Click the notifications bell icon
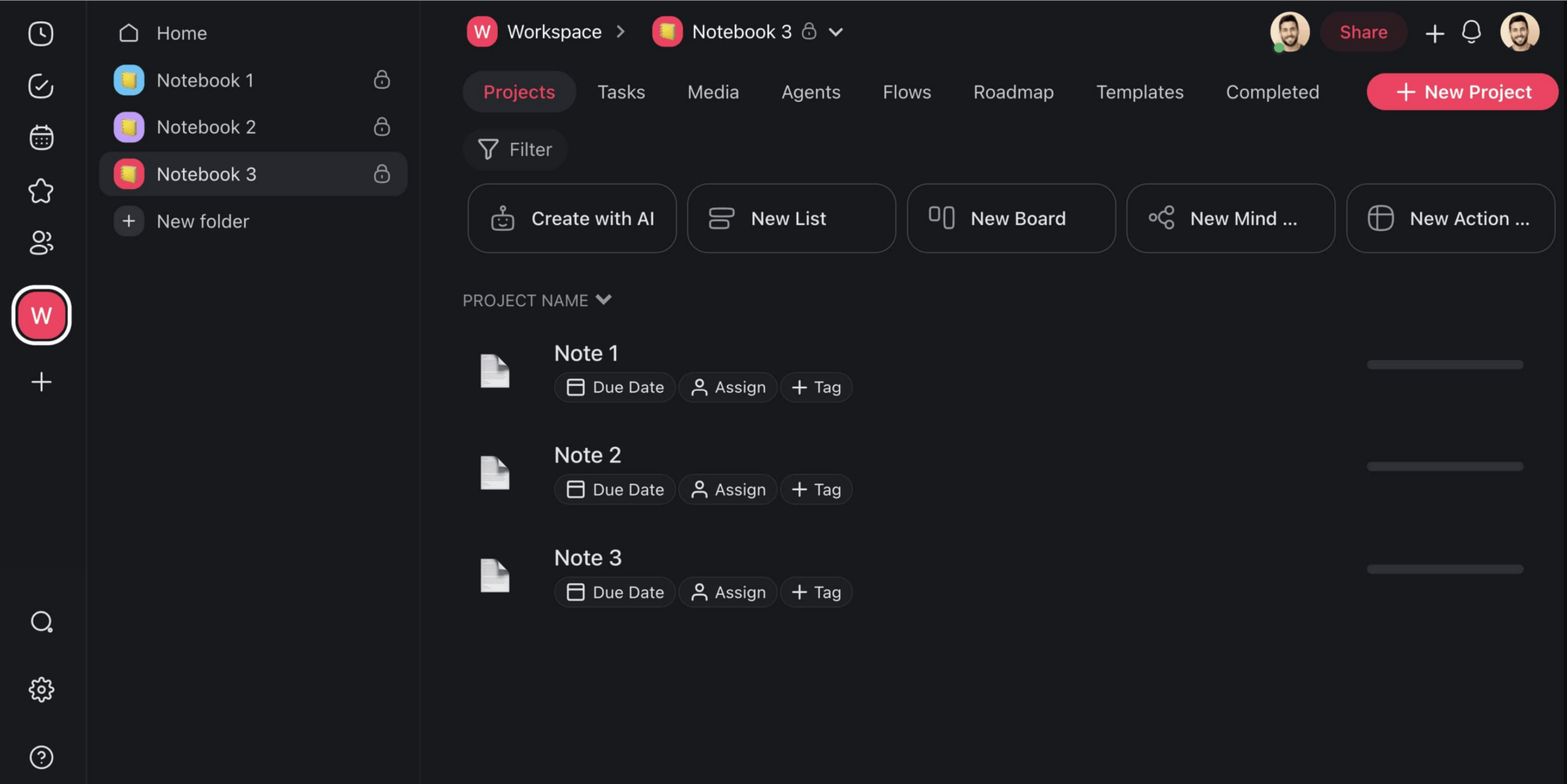This screenshot has width=1567, height=784. click(1471, 32)
